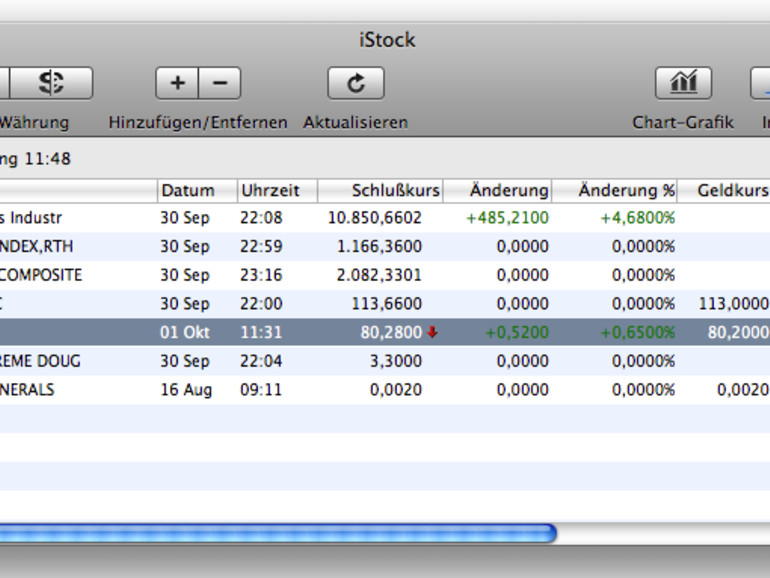Click the currency dollar icon button
This screenshot has height=578, width=770.
tap(51, 83)
